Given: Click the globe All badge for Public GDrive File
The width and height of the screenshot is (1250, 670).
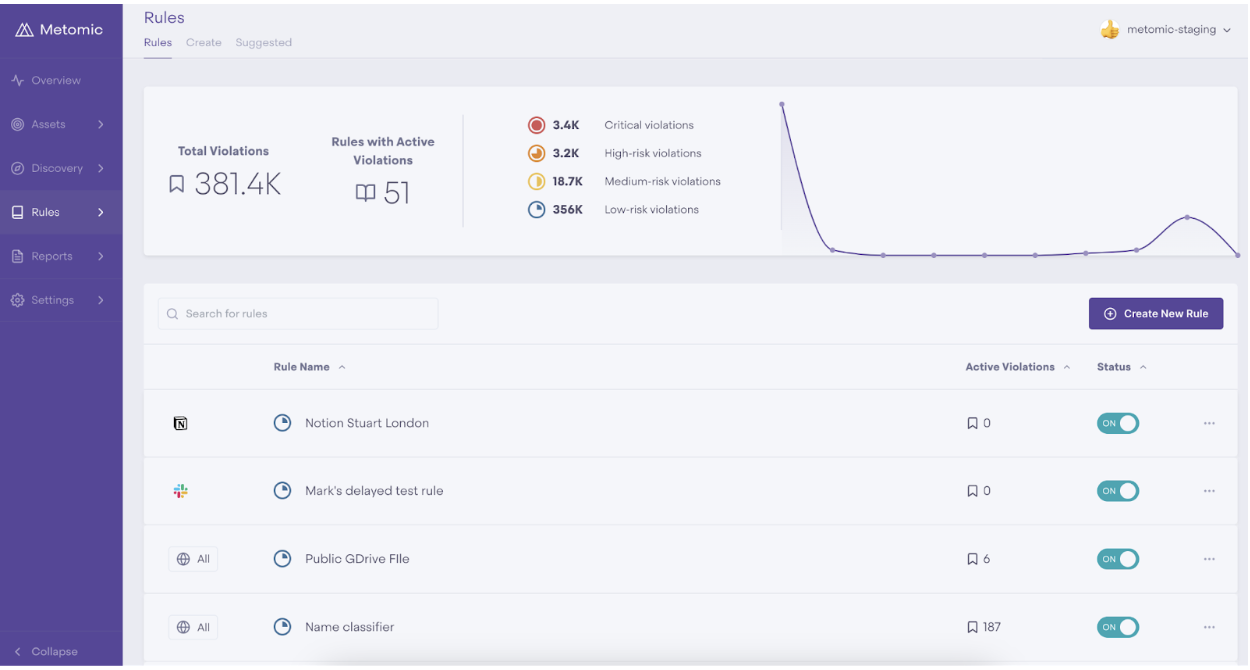Looking at the screenshot, I should click(193, 559).
